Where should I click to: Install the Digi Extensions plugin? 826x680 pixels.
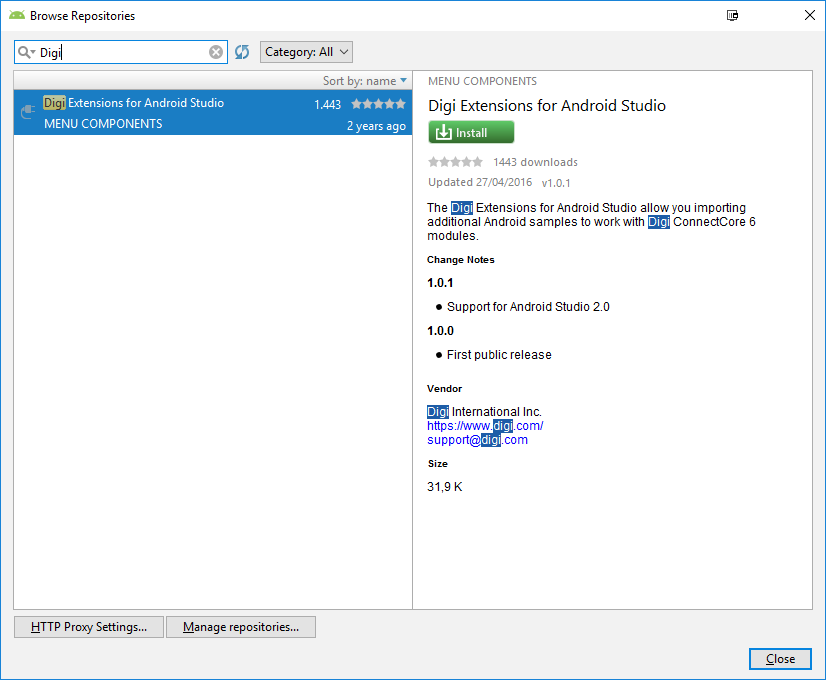point(471,132)
